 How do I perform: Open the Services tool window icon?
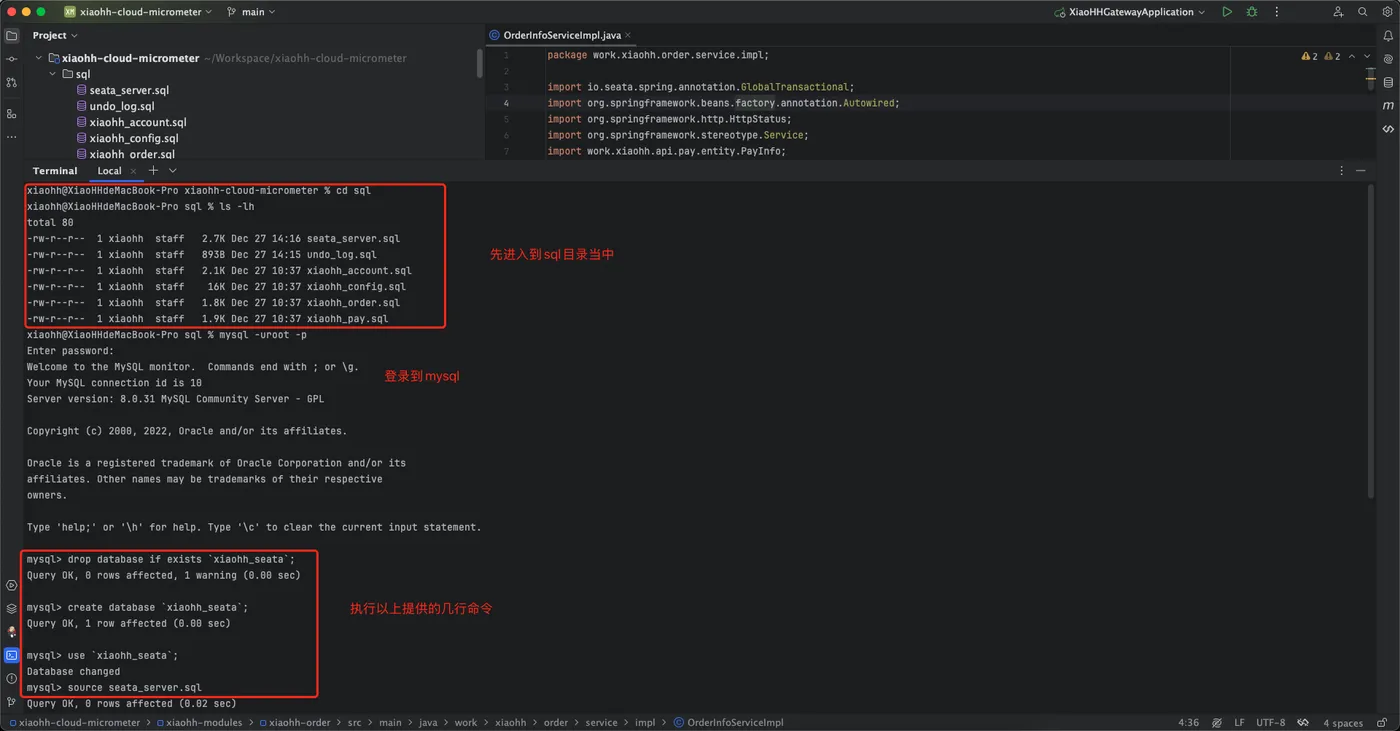point(12,586)
